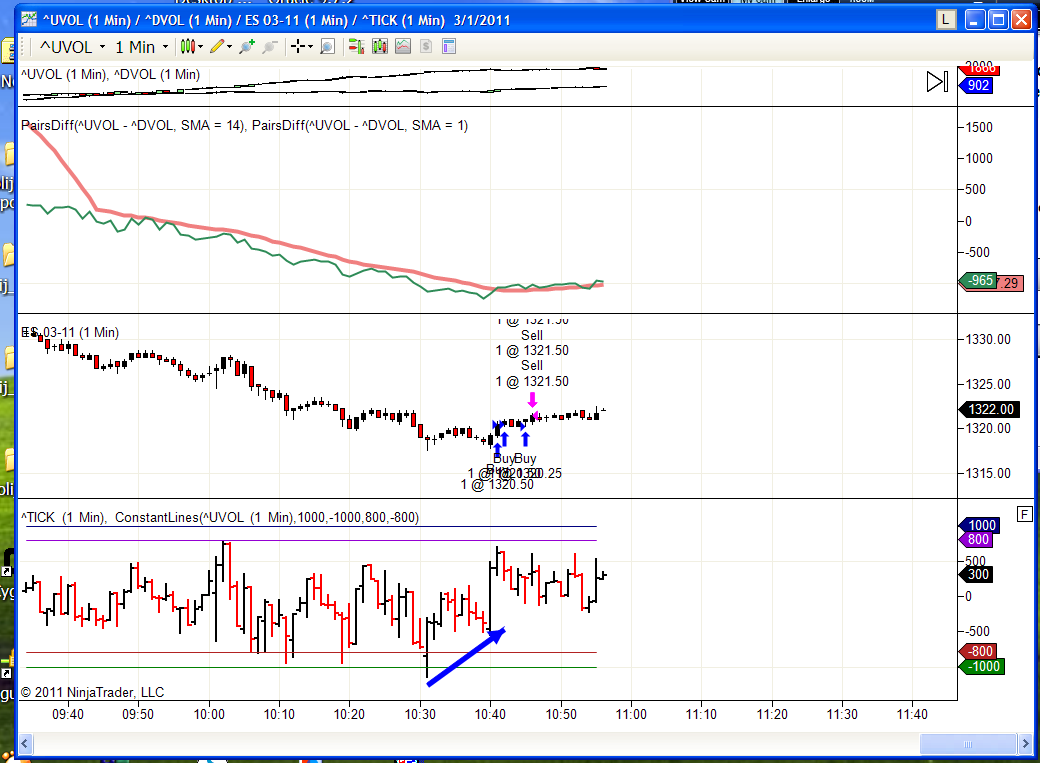
Task: Maximize the NinjaTrader chart window
Action: click(998, 20)
